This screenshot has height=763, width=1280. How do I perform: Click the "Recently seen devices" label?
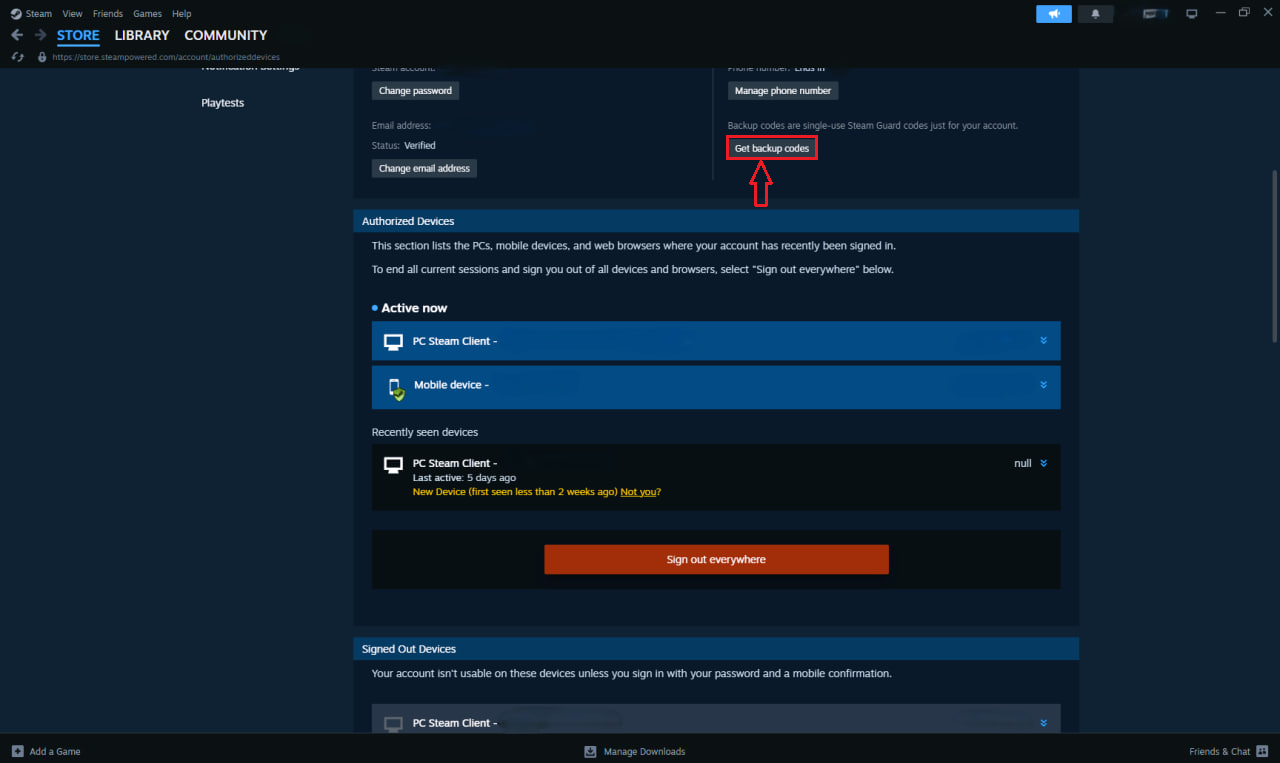point(425,432)
